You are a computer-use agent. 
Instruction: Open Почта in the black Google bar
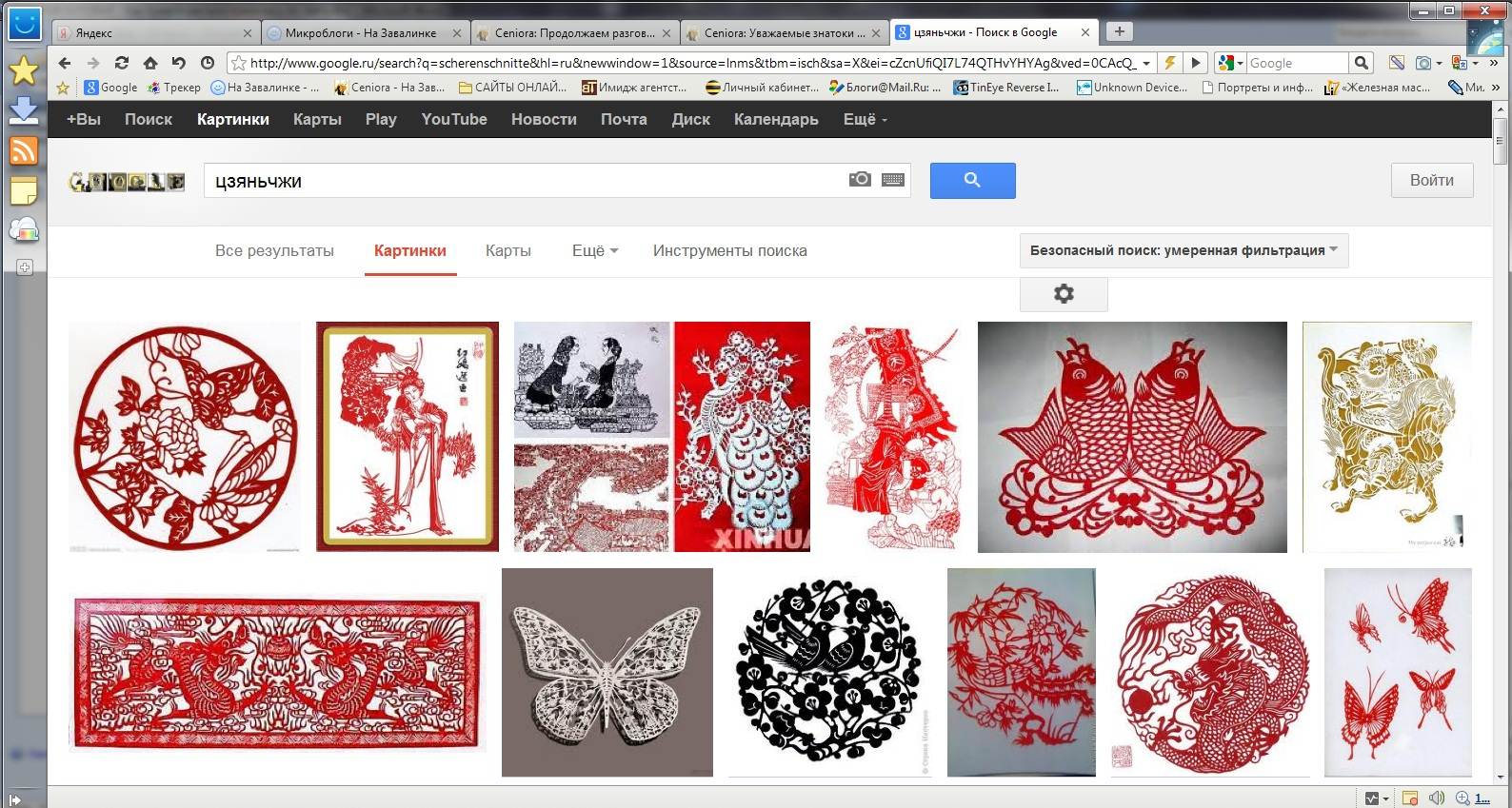click(x=623, y=119)
